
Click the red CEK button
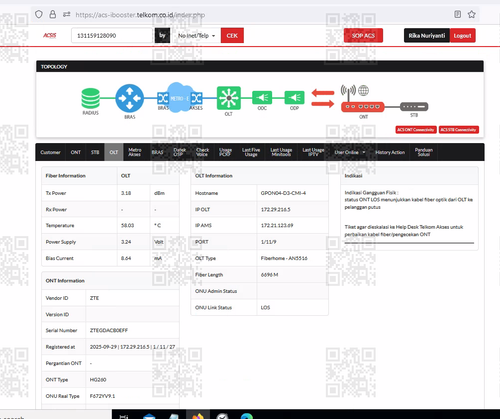pos(232,36)
